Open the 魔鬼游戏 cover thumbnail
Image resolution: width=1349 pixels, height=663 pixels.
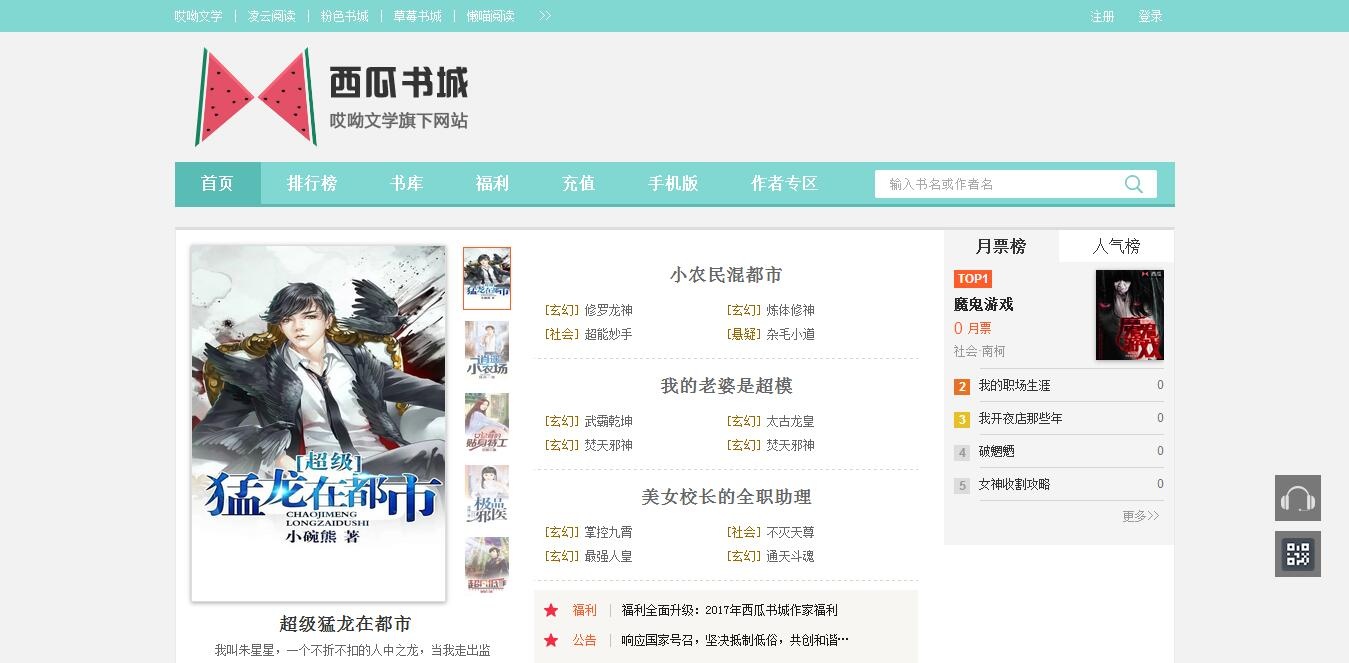1130,315
